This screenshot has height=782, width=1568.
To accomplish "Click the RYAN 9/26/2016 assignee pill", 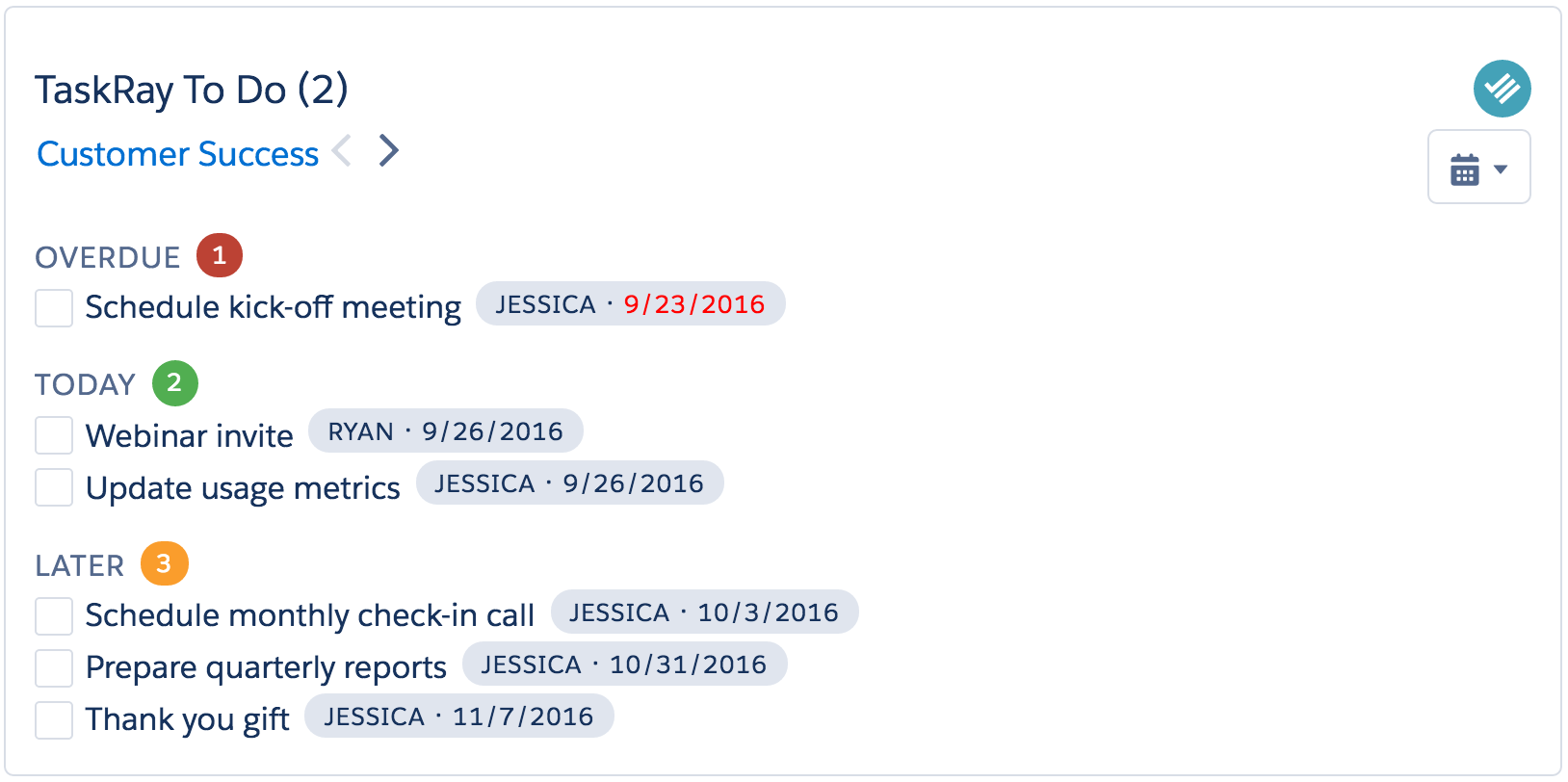I will (x=446, y=431).
